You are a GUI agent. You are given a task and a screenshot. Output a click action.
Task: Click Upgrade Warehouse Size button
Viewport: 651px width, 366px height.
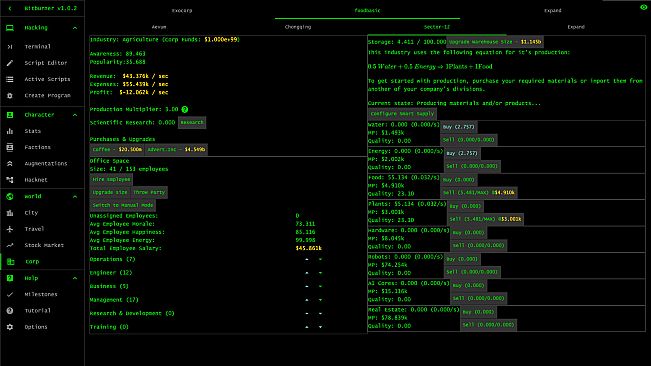point(495,42)
